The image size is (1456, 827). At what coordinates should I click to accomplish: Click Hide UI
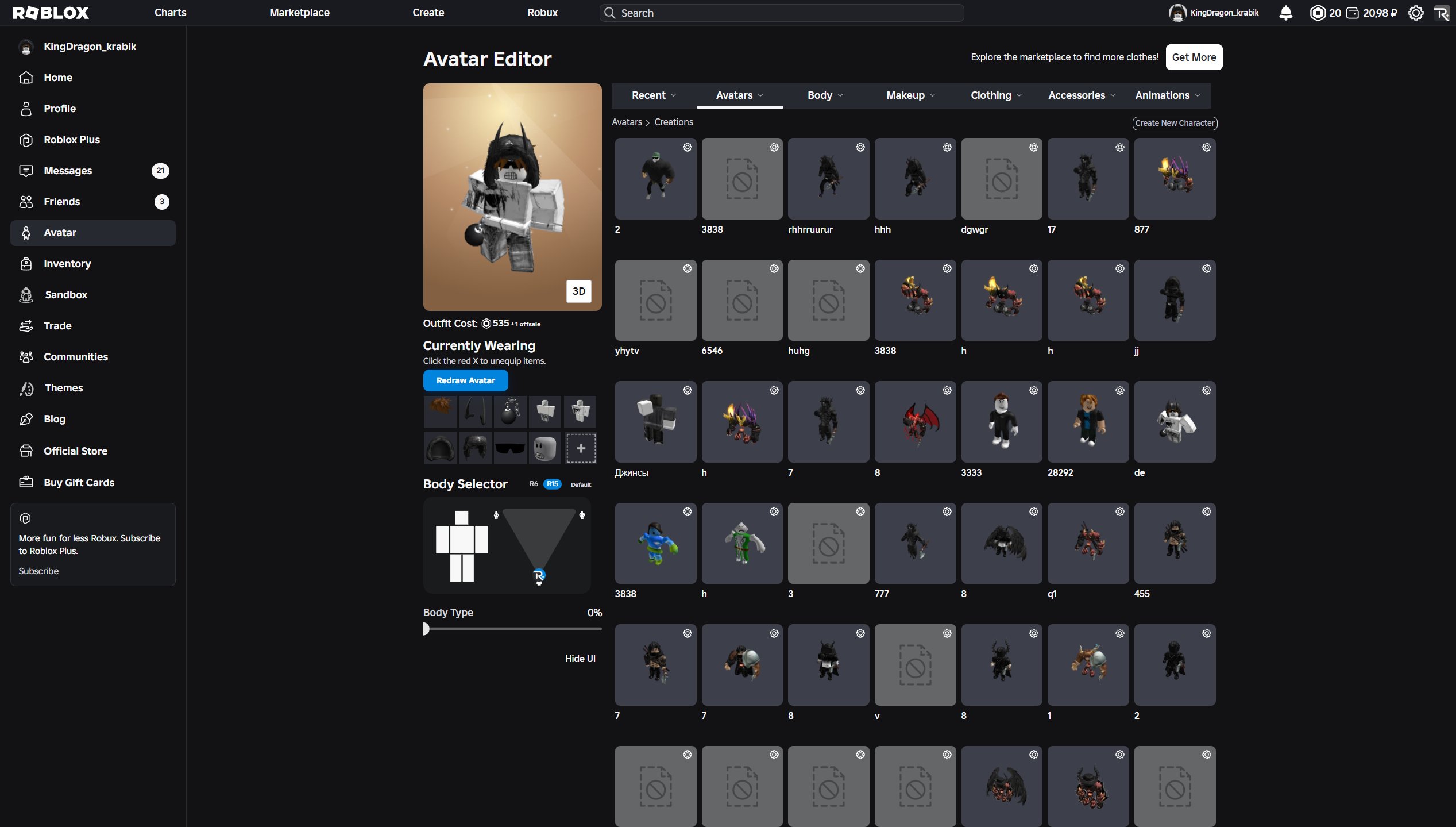(x=580, y=659)
